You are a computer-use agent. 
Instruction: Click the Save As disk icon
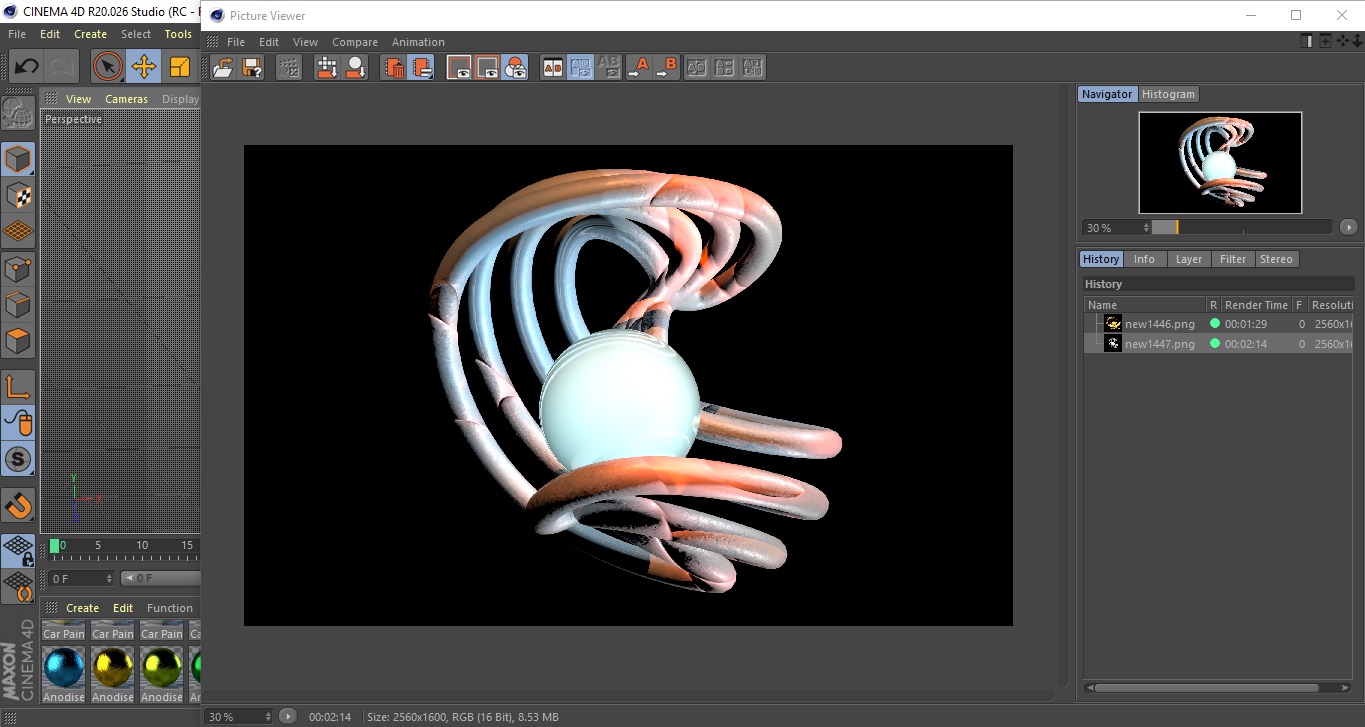[252, 67]
